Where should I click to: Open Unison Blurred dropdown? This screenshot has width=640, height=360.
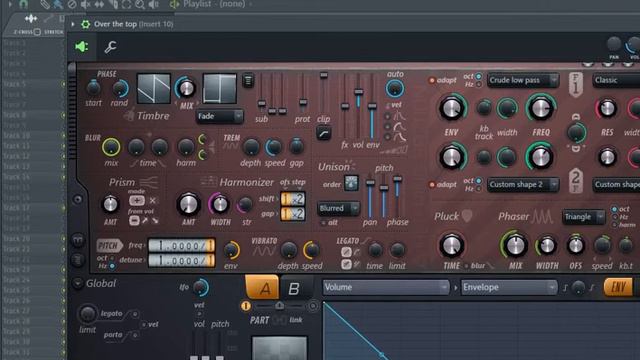338,209
